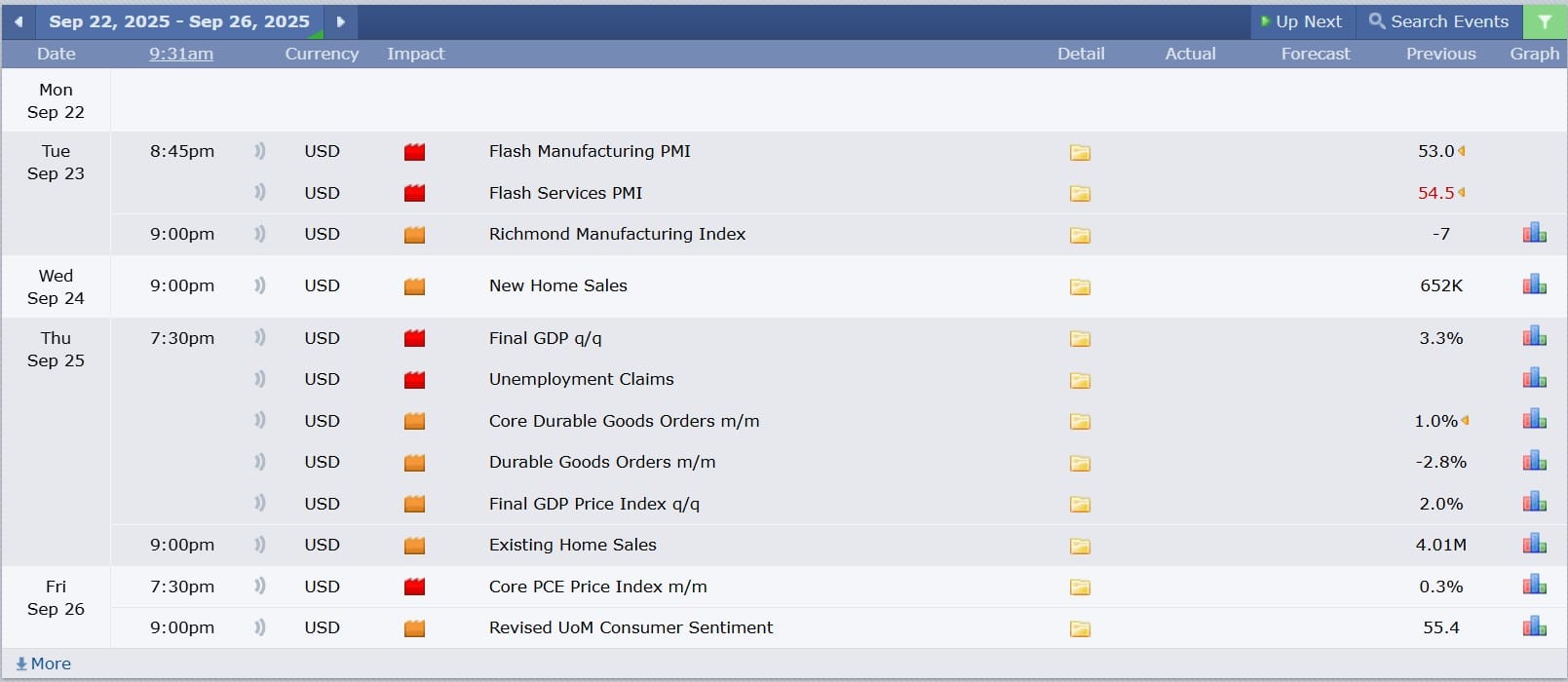This screenshot has width=1568, height=682.
Task: Open the date range Sep 22 - Sep 26 picker
Action: point(179,21)
